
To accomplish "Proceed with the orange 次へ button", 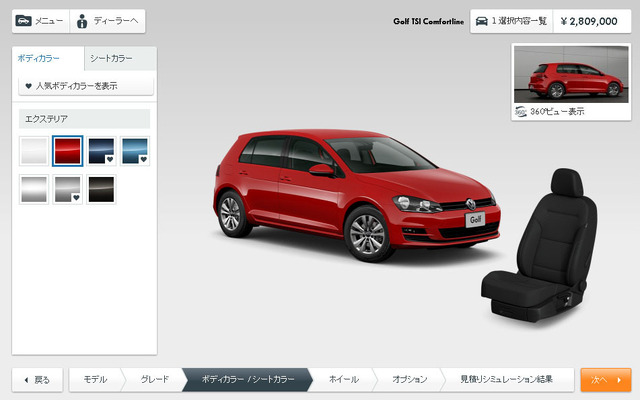I will point(606,380).
